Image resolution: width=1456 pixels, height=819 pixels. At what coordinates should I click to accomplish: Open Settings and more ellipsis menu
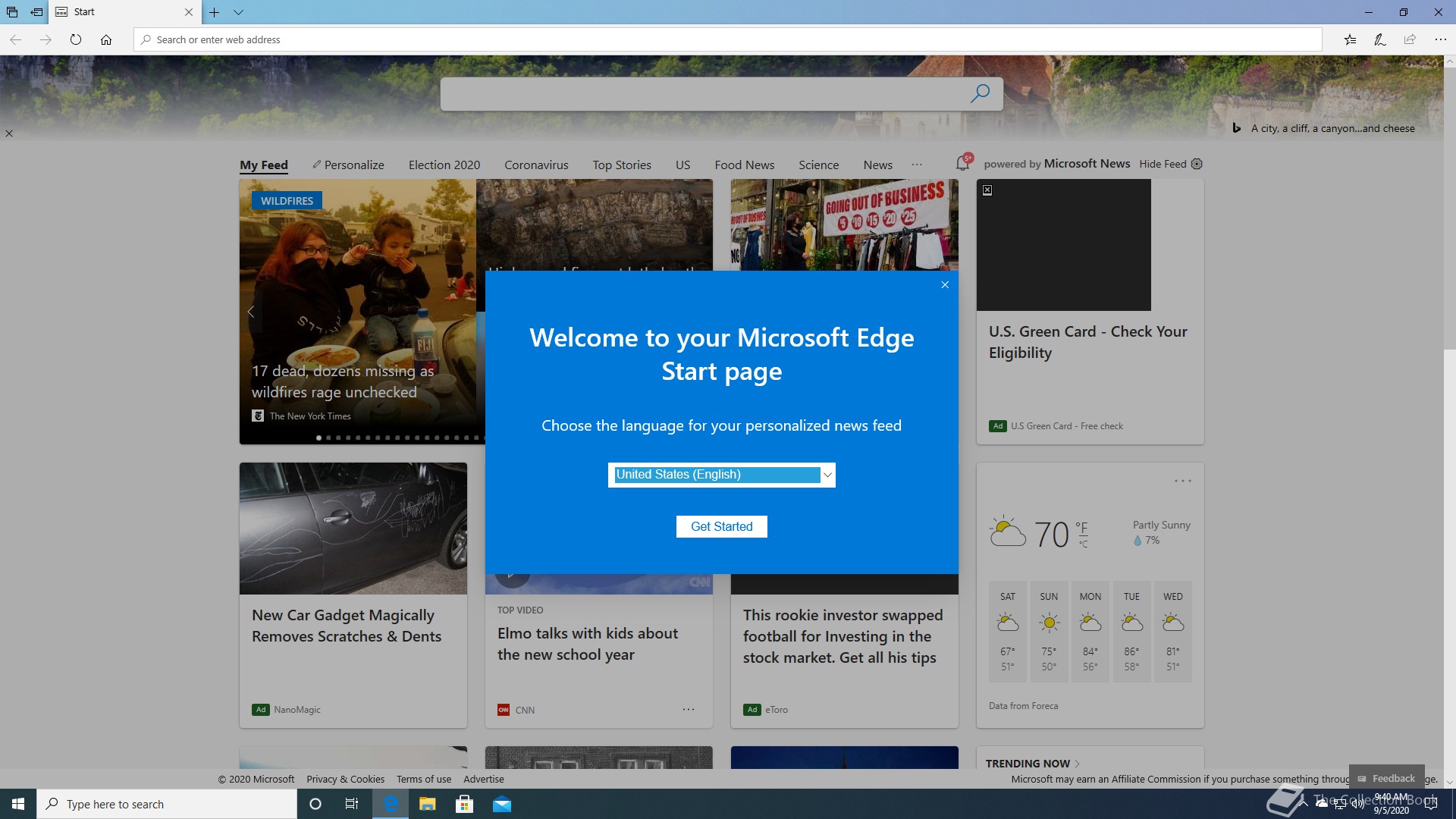tap(1440, 39)
